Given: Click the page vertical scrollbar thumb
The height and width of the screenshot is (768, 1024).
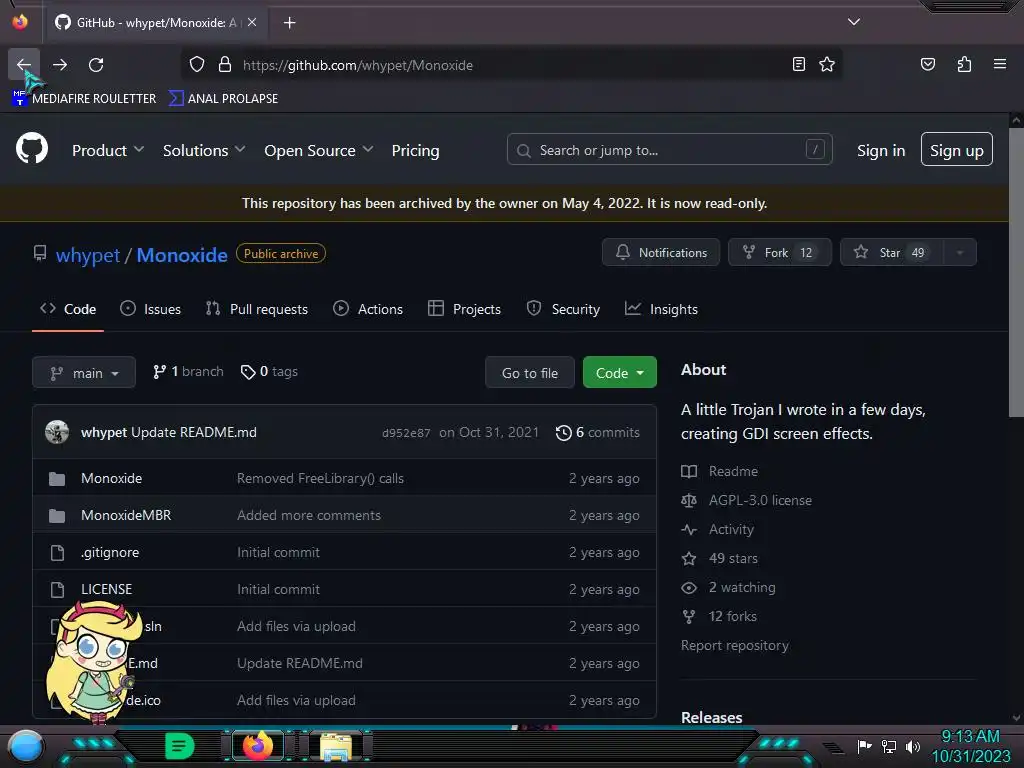Looking at the screenshot, I should (1016, 272).
